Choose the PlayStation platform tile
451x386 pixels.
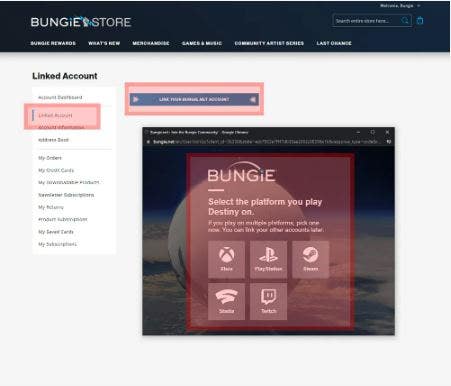click(x=268, y=260)
